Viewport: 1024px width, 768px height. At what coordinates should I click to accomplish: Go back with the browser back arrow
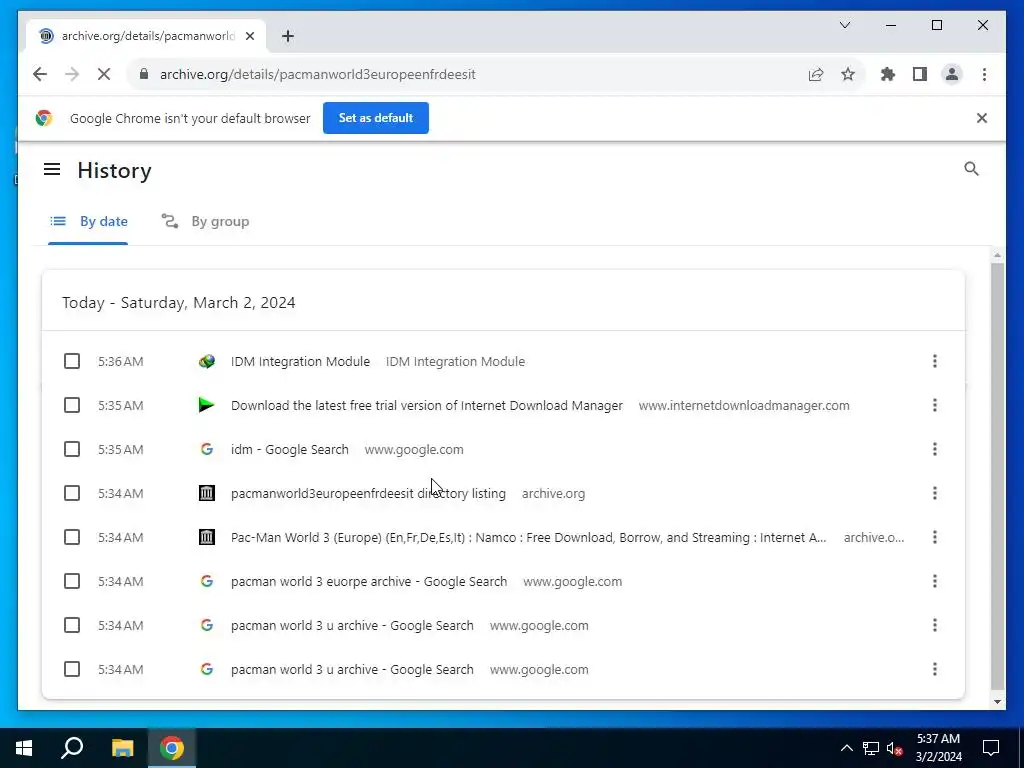click(40, 74)
